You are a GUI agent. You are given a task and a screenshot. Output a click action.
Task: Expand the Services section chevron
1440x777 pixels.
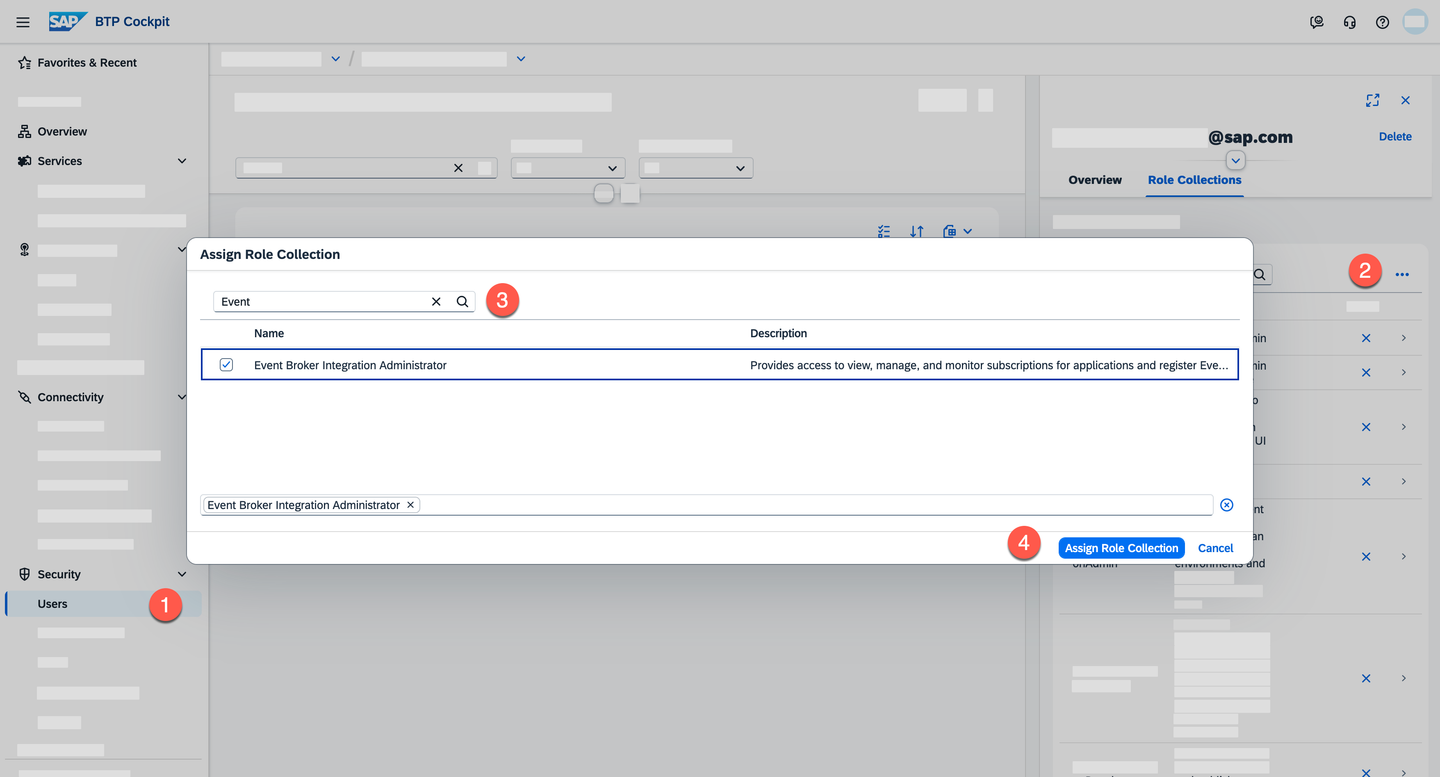click(182, 161)
